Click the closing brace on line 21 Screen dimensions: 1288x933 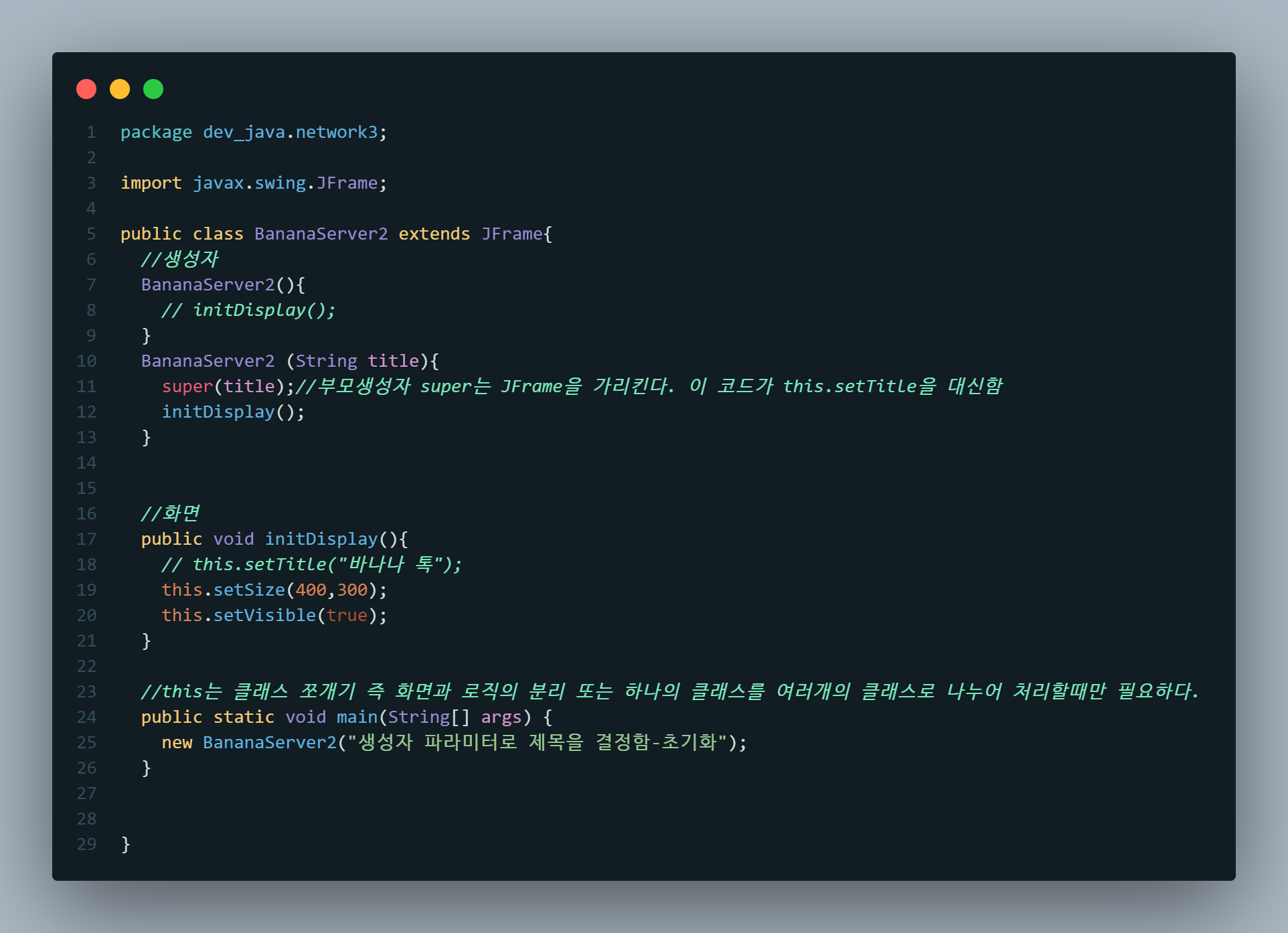pos(147,641)
